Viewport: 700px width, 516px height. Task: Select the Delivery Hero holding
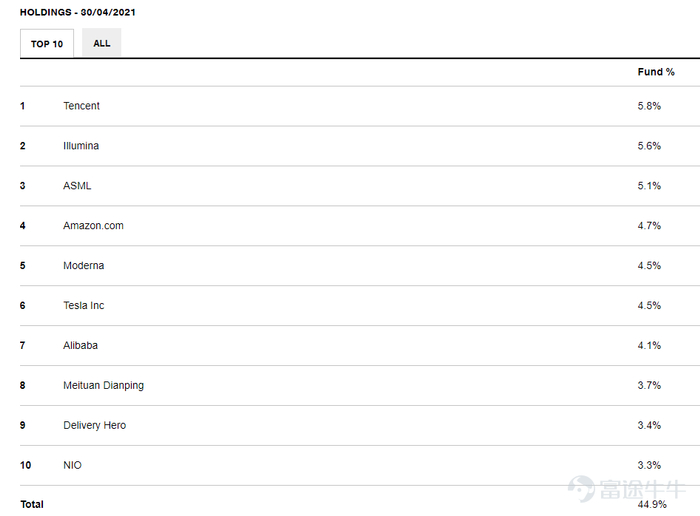pos(94,426)
